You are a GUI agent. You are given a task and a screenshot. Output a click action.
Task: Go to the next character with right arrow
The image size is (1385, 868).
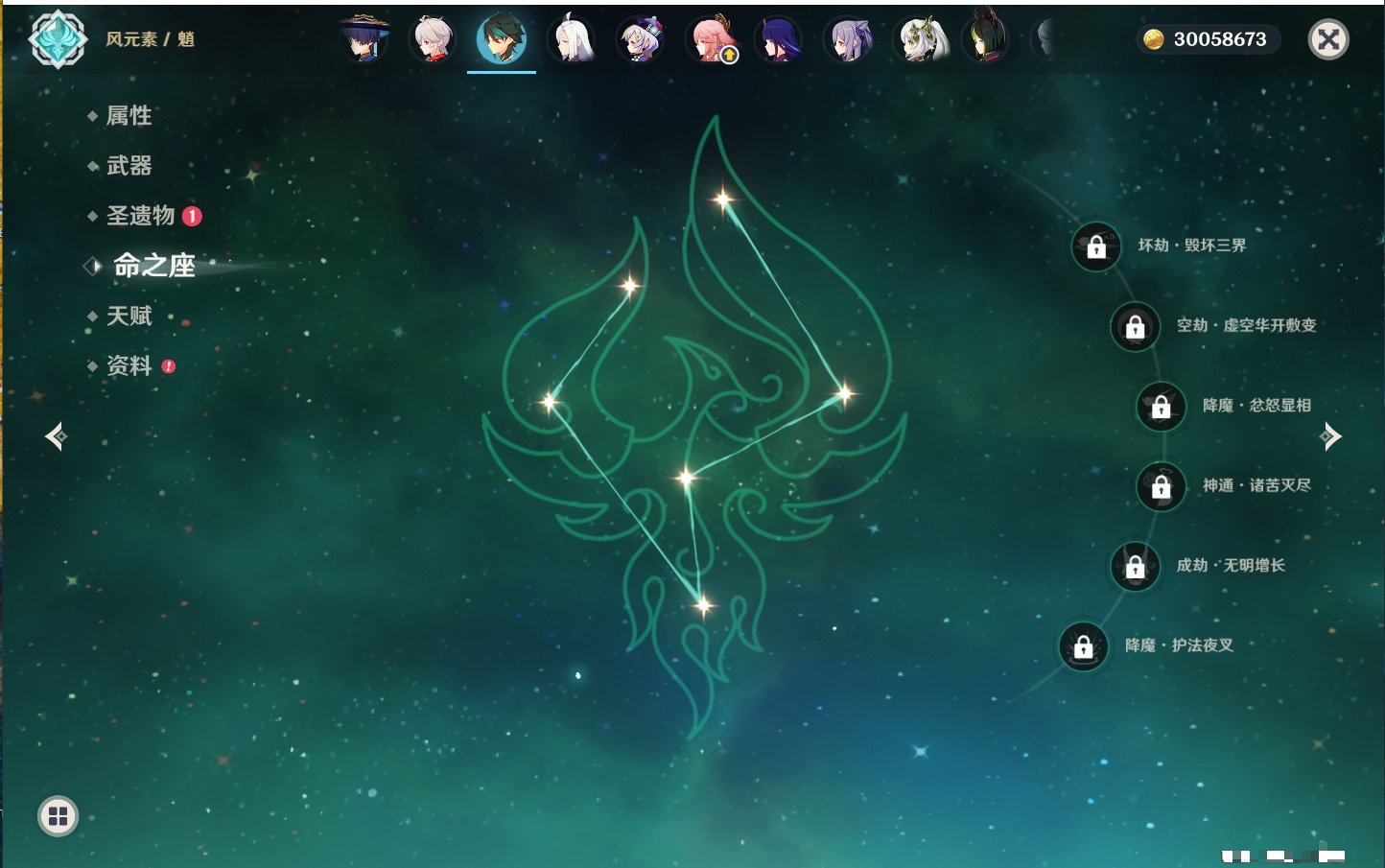tap(1330, 436)
